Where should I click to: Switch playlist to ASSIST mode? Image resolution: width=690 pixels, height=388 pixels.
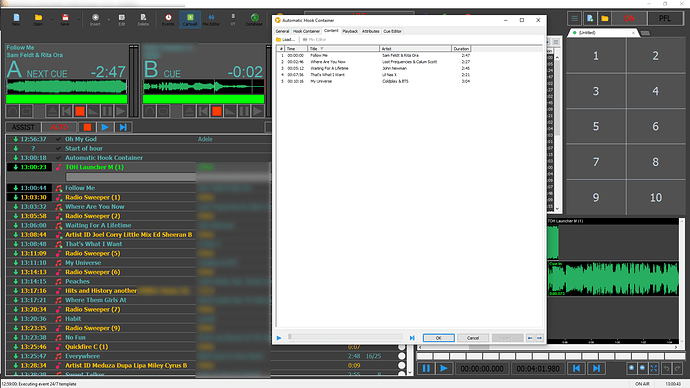click(x=23, y=127)
